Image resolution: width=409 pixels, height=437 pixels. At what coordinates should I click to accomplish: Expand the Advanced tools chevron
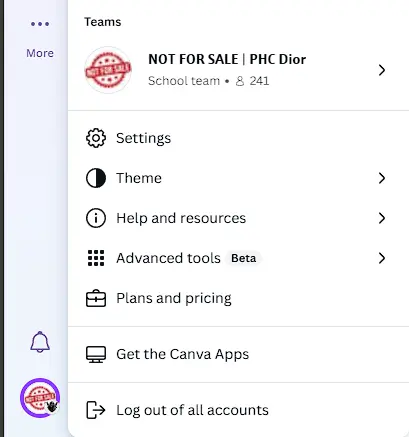[382, 258]
